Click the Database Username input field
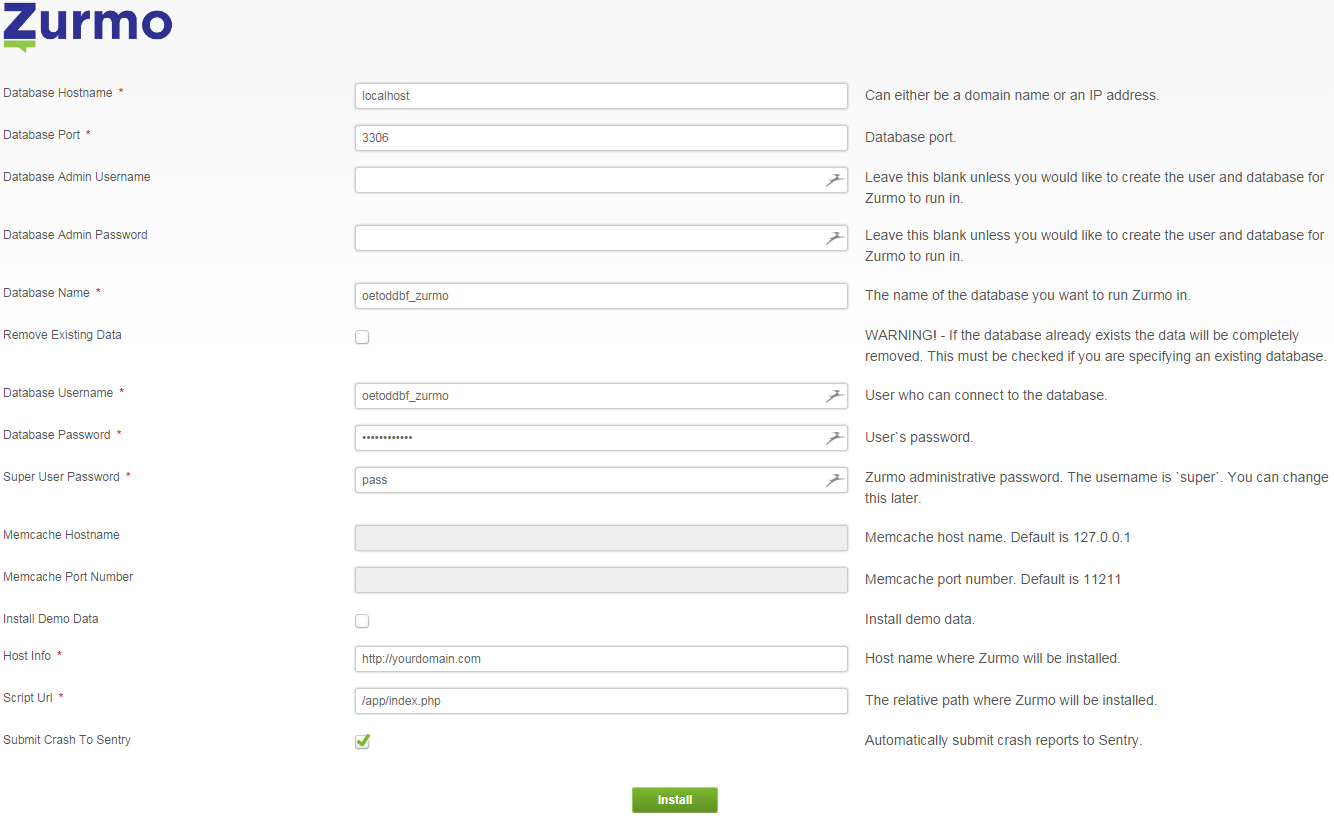This screenshot has height=820, width=1334. pos(601,396)
